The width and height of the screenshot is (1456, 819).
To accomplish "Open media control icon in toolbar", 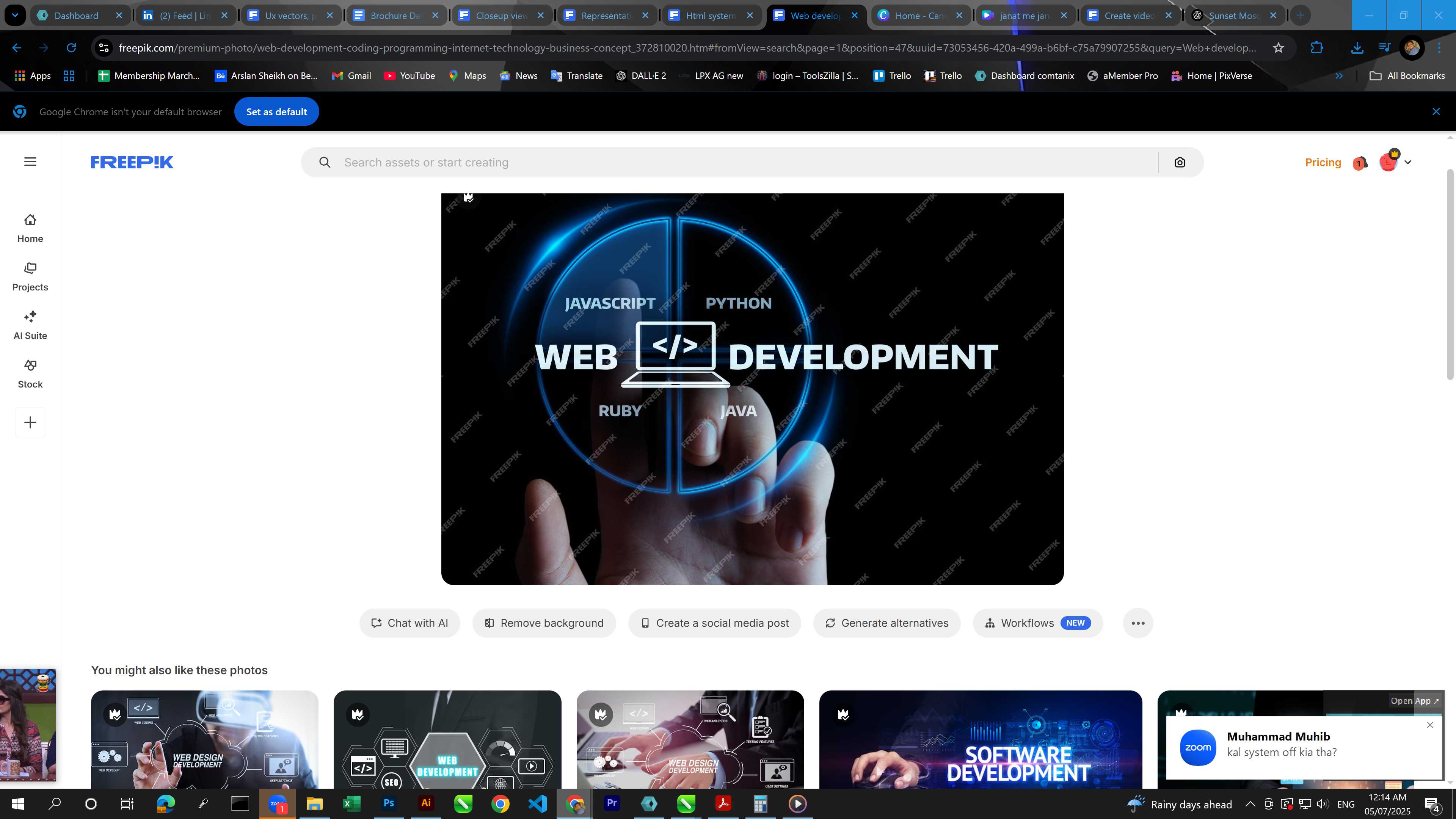I will [x=1384, y=48].
